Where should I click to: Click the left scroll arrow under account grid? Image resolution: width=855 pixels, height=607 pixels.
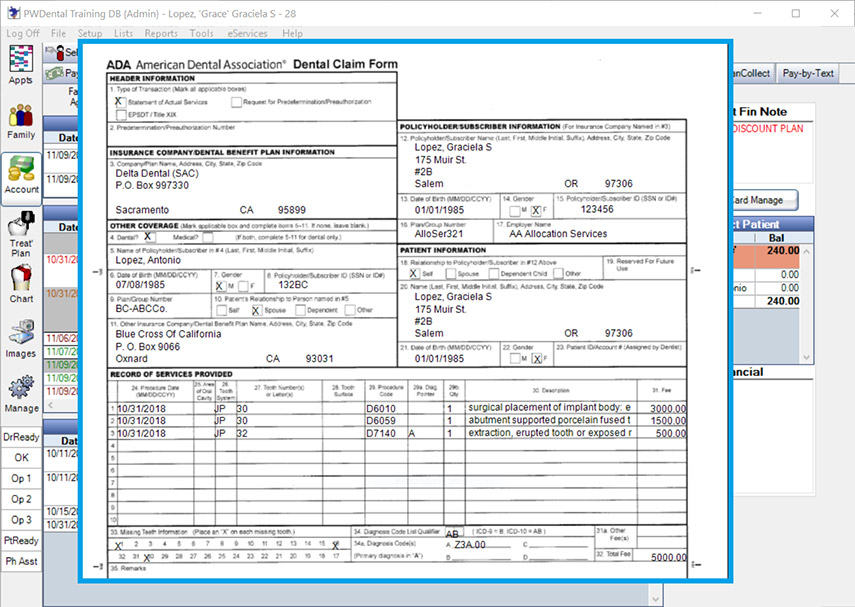51,405
